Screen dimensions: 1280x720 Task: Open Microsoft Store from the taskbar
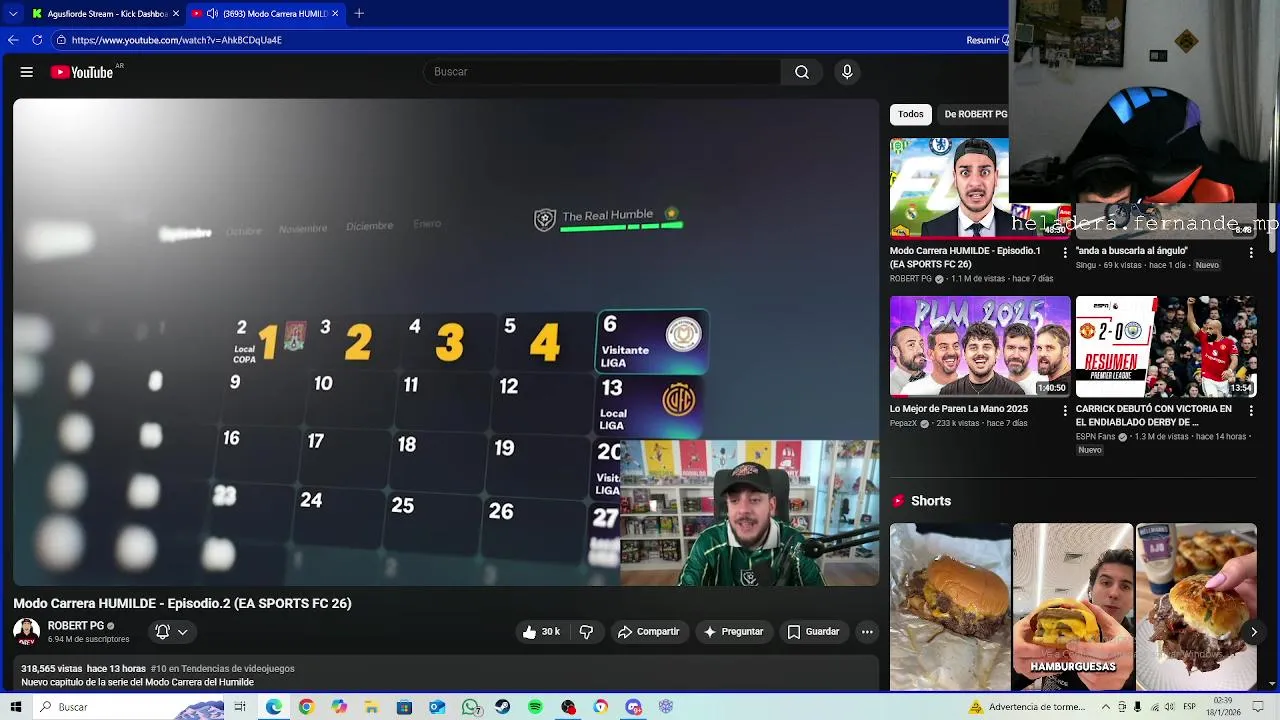[x=404, y=707]
